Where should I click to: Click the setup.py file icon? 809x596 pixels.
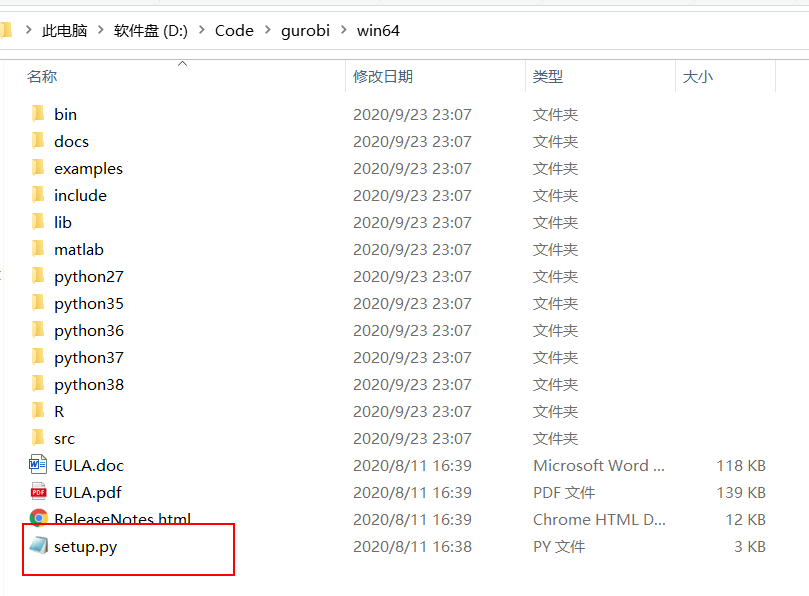tap(39, 545)
